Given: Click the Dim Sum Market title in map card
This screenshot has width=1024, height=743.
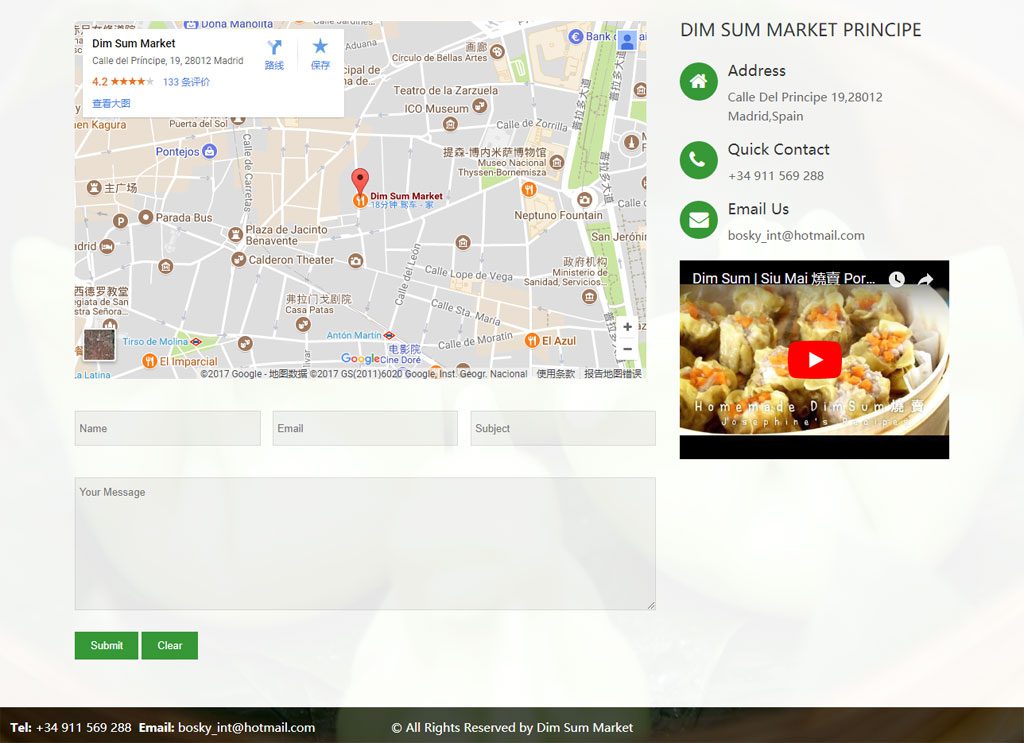Looking at the screenshot, I should 134,43.
